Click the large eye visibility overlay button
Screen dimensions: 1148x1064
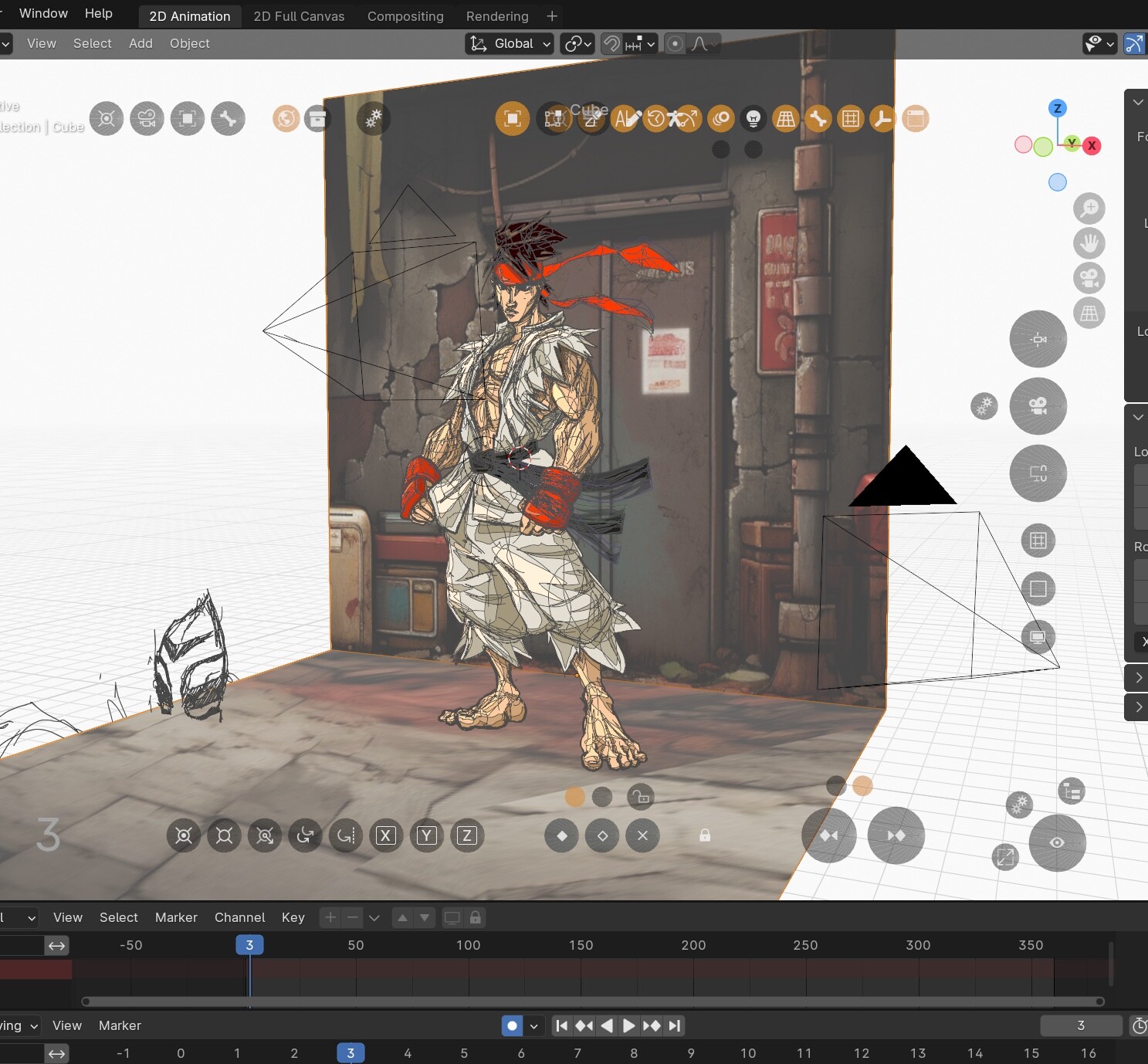tap(1058, 843)
